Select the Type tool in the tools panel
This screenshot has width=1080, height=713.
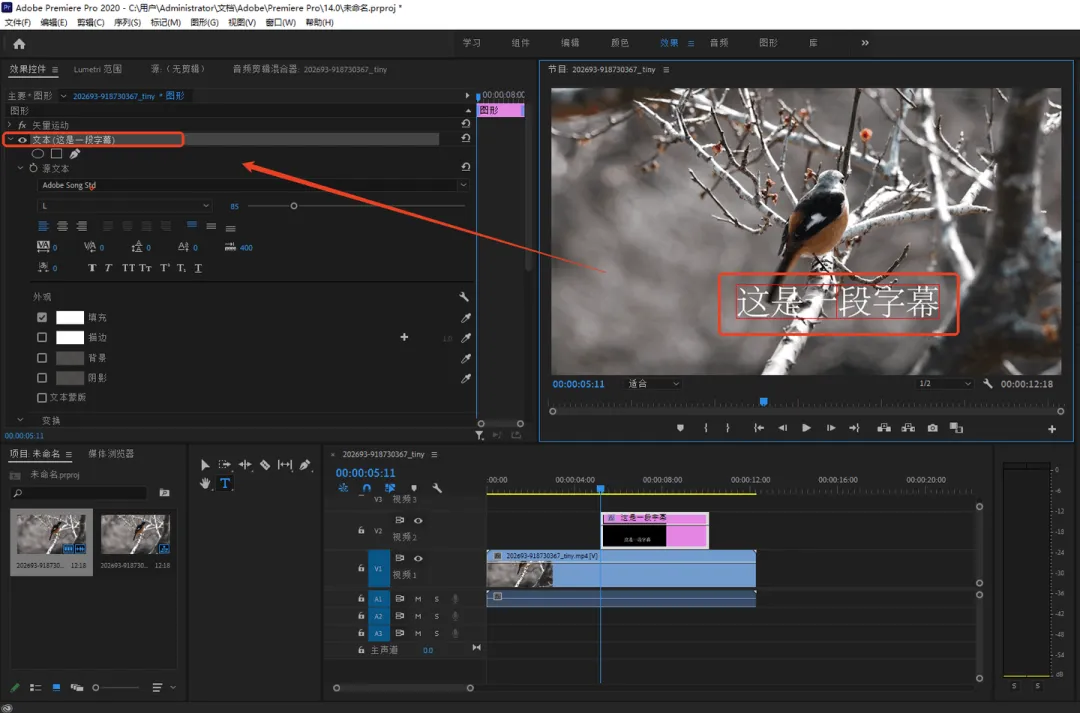point(225,483)
